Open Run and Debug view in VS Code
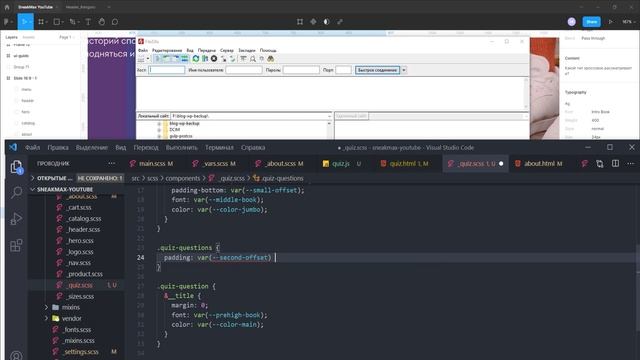Viewport: 640px width, 360px height. coord(16,219)
